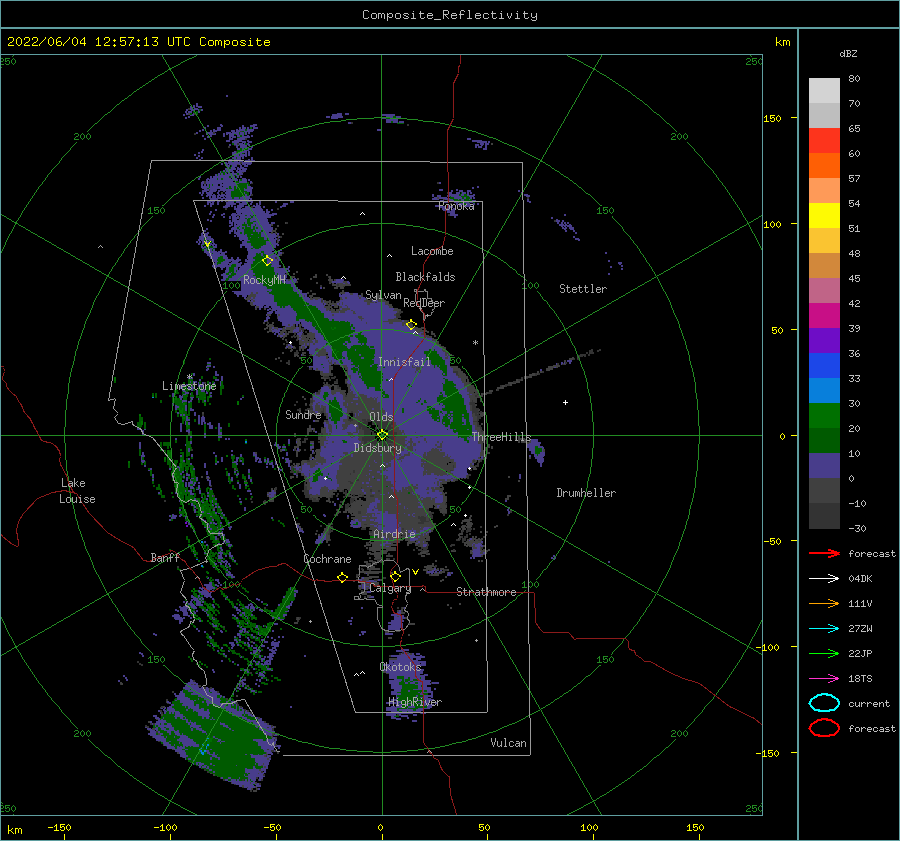Click the '04DK' legend text
900x841 pixels.
(860, 579)
